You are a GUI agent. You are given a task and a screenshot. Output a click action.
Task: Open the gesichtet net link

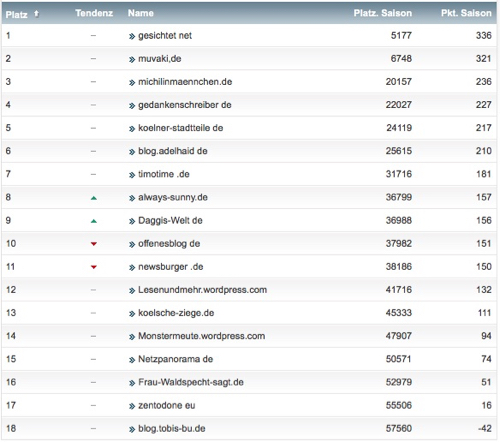165,36
